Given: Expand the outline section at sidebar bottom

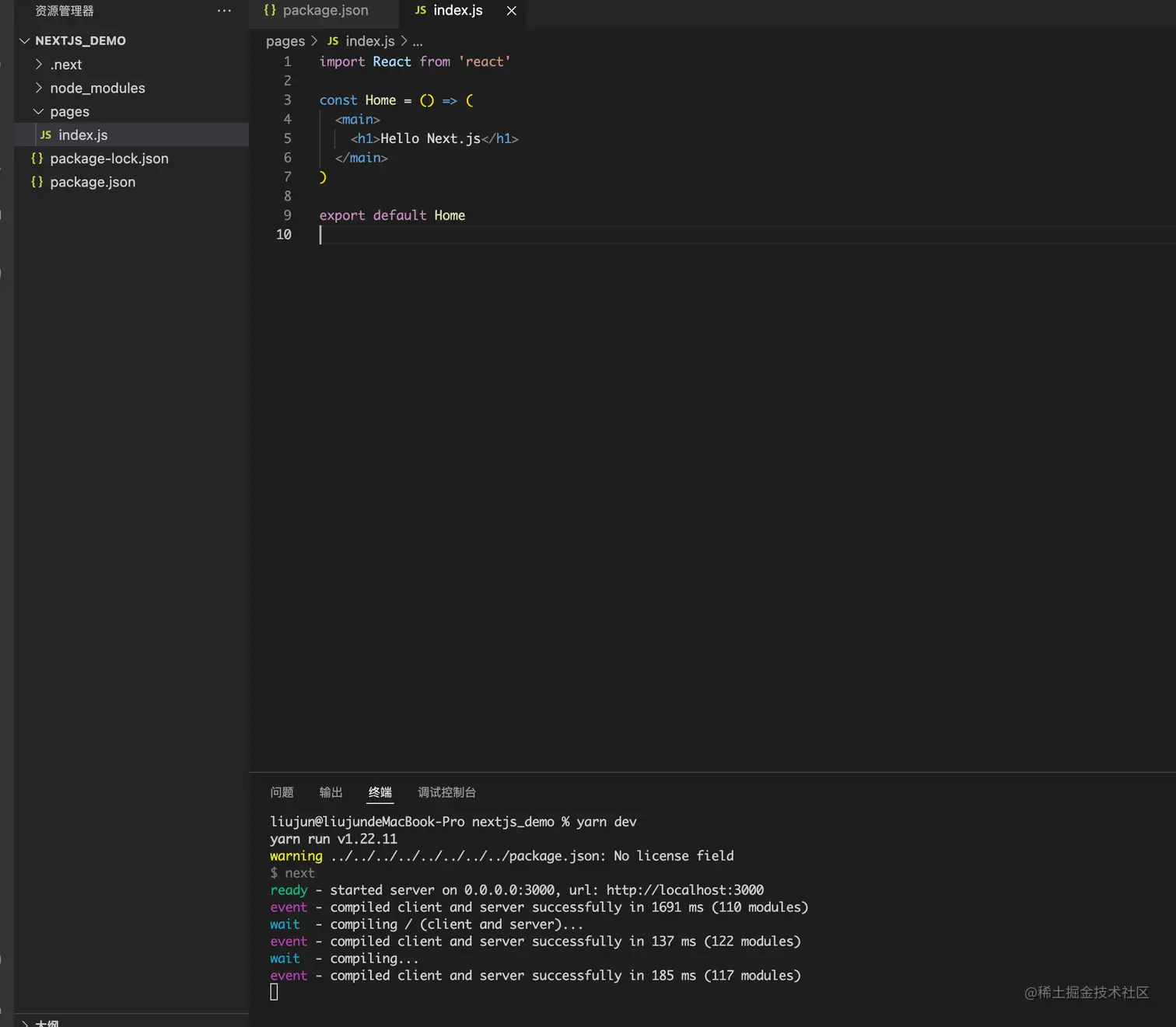Looking at the screenshot, I should click(25, 1023).
